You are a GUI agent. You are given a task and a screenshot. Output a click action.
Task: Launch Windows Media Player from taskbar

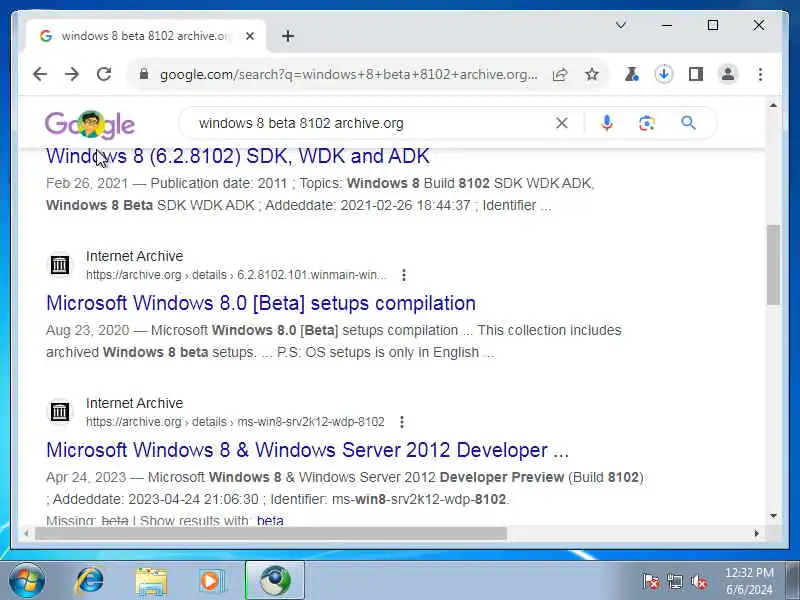tap(211, 581)
